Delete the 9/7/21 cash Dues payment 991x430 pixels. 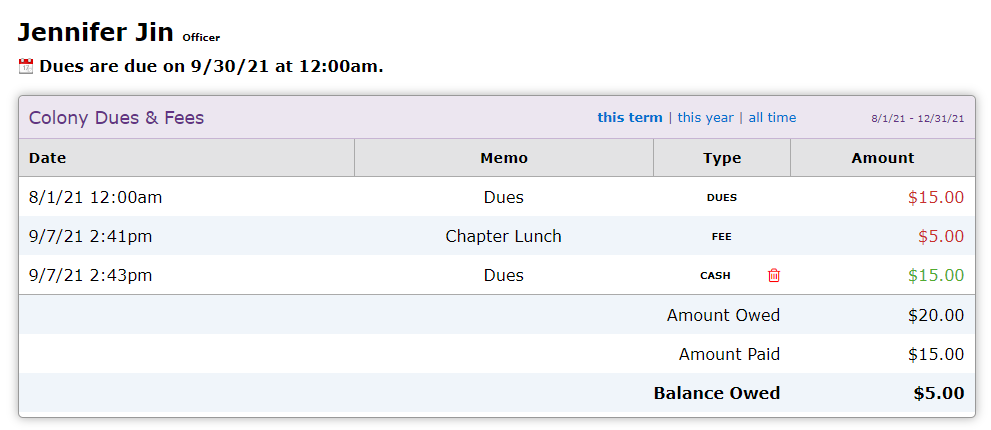point(774,275)
